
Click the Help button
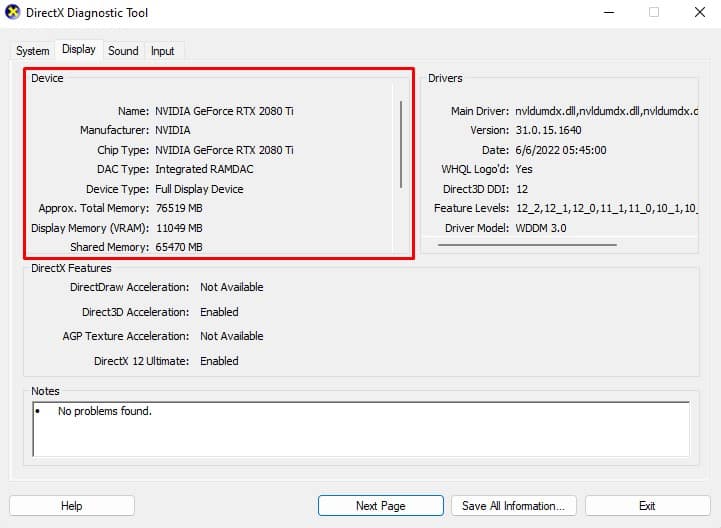pos(72,505)
